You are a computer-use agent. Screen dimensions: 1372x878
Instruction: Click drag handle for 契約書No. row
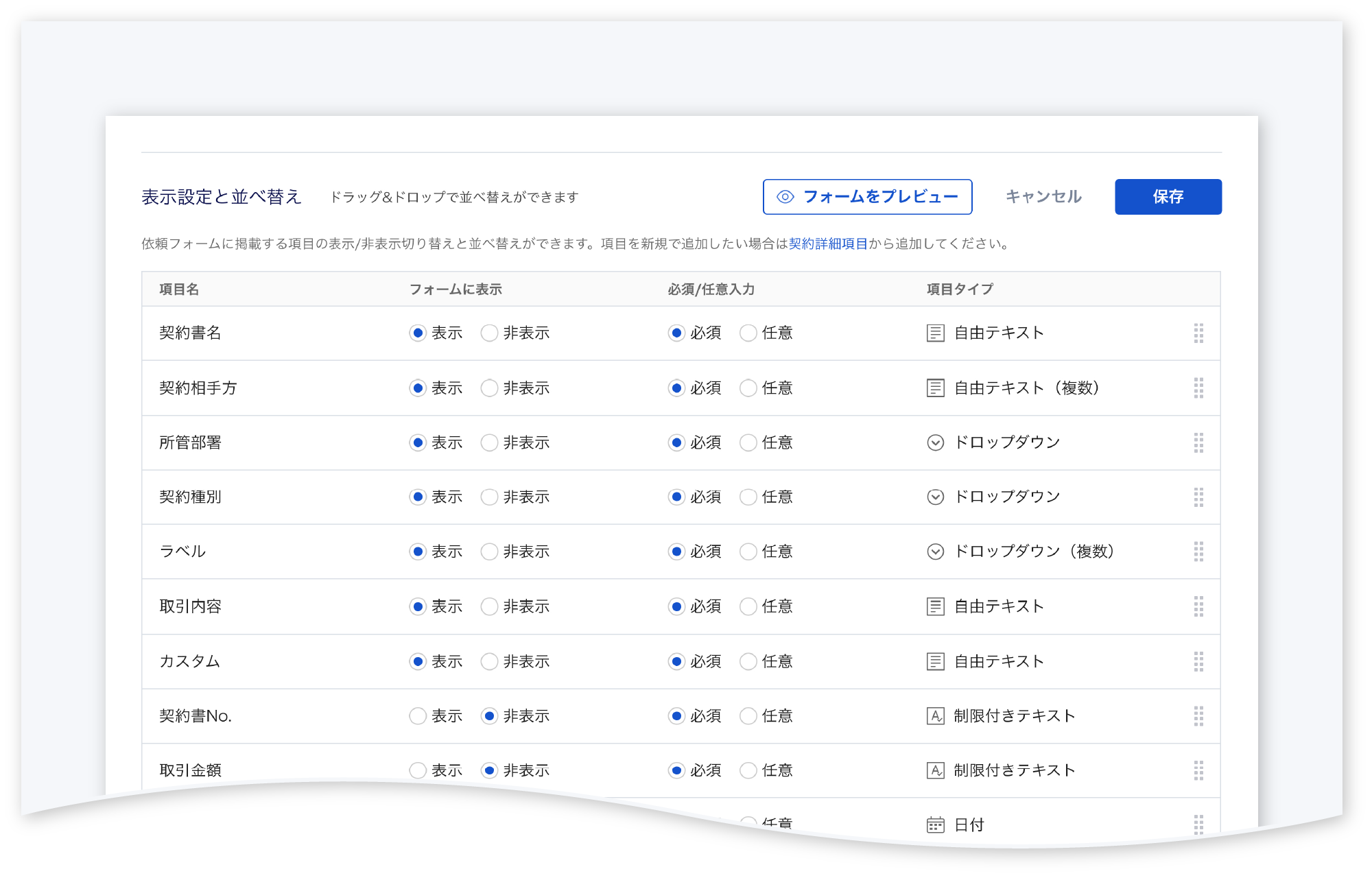pyautogui.click(x=1198, y=716)
